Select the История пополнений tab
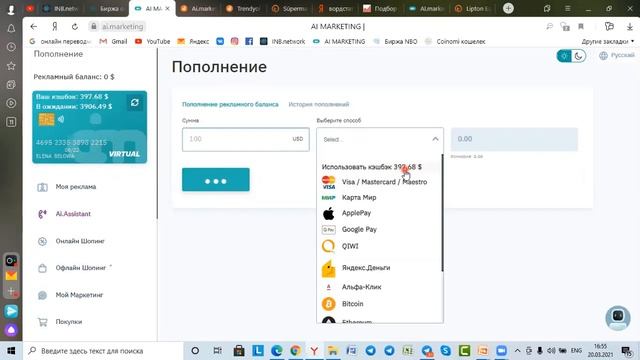This screenshot has width=640, height=360. tap(319, 104)
